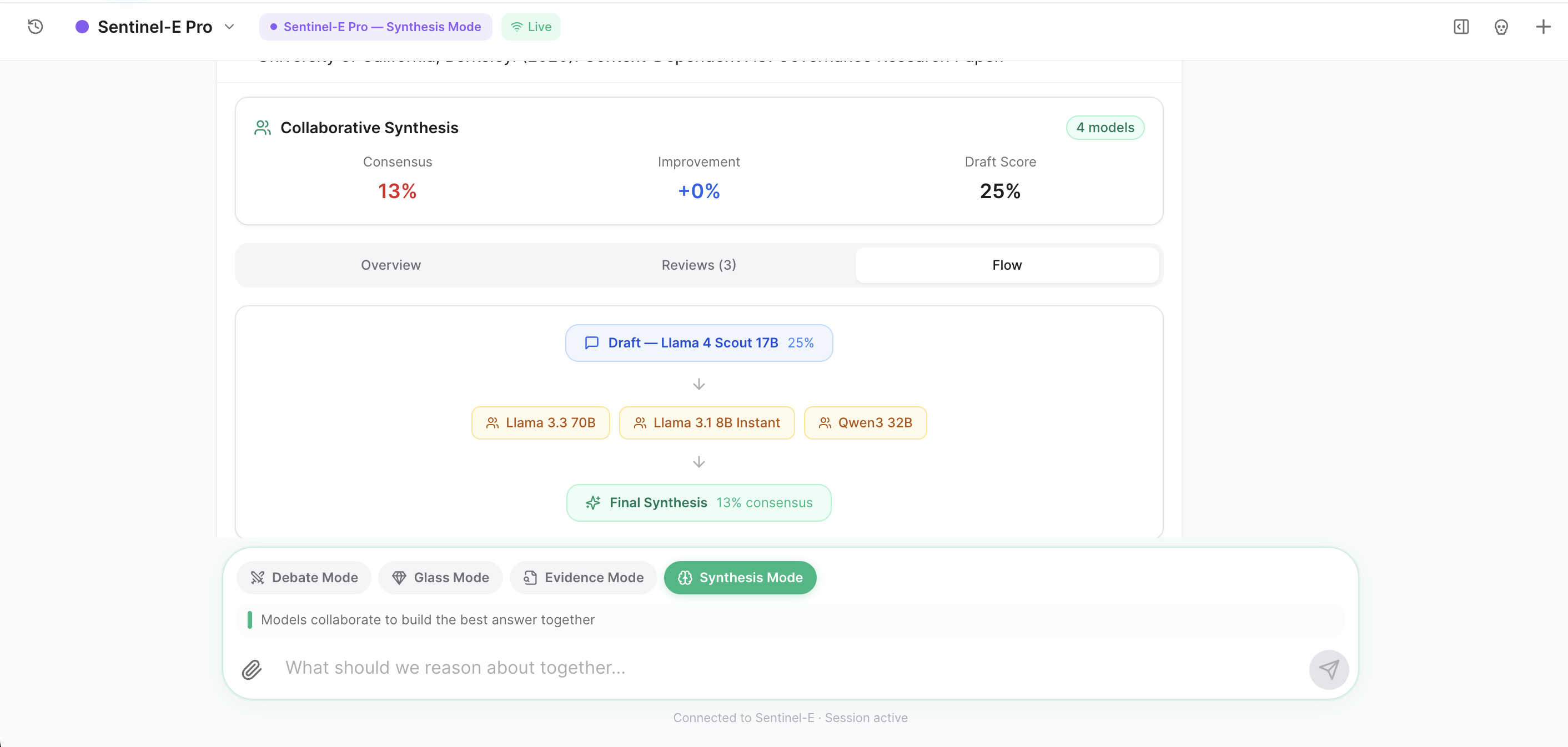
Task: Click the paper plane send icon
Action: (1329, 669)
